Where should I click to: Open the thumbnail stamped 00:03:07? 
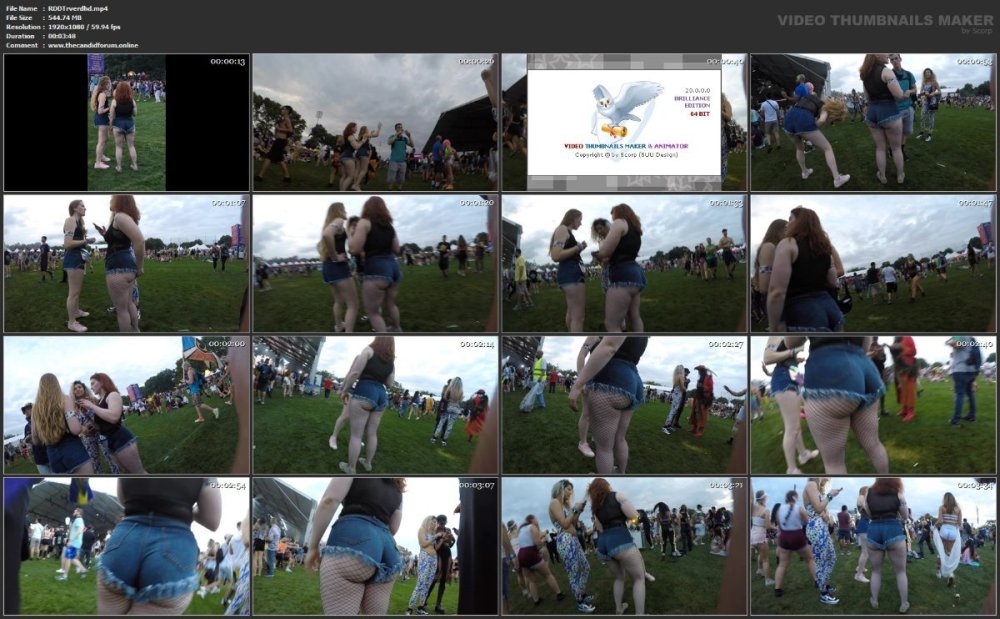pos(375,546)
